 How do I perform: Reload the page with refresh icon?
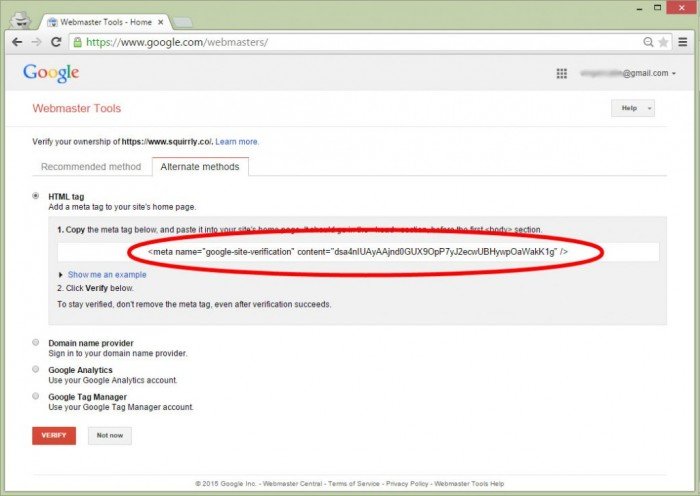point(55,43)
